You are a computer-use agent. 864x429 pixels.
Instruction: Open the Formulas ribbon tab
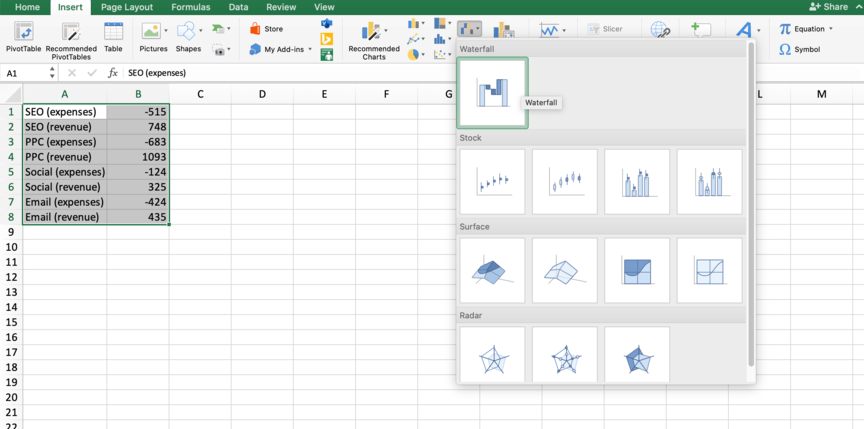[190, 7]
